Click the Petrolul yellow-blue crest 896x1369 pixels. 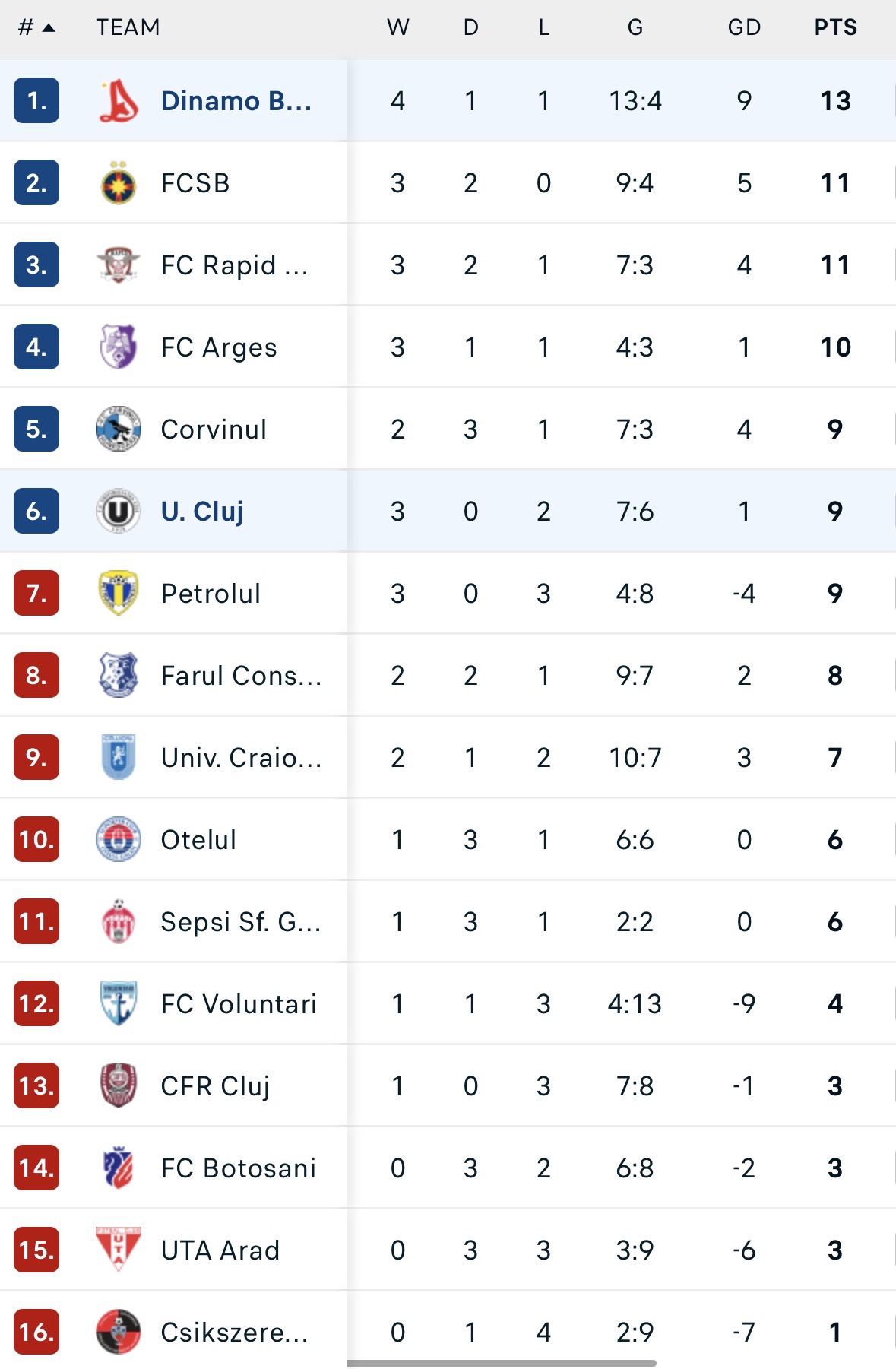pos(119,594)
